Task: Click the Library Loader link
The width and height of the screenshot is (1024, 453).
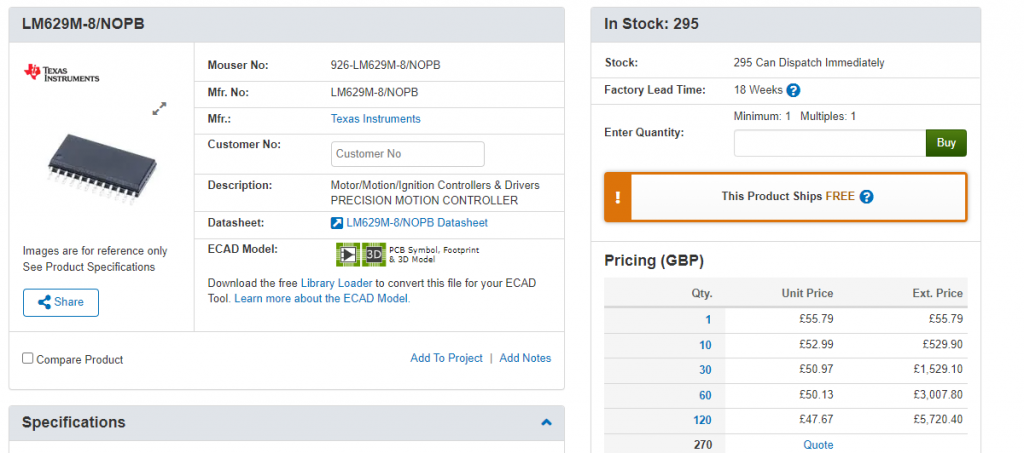Action: coord(336,283)
